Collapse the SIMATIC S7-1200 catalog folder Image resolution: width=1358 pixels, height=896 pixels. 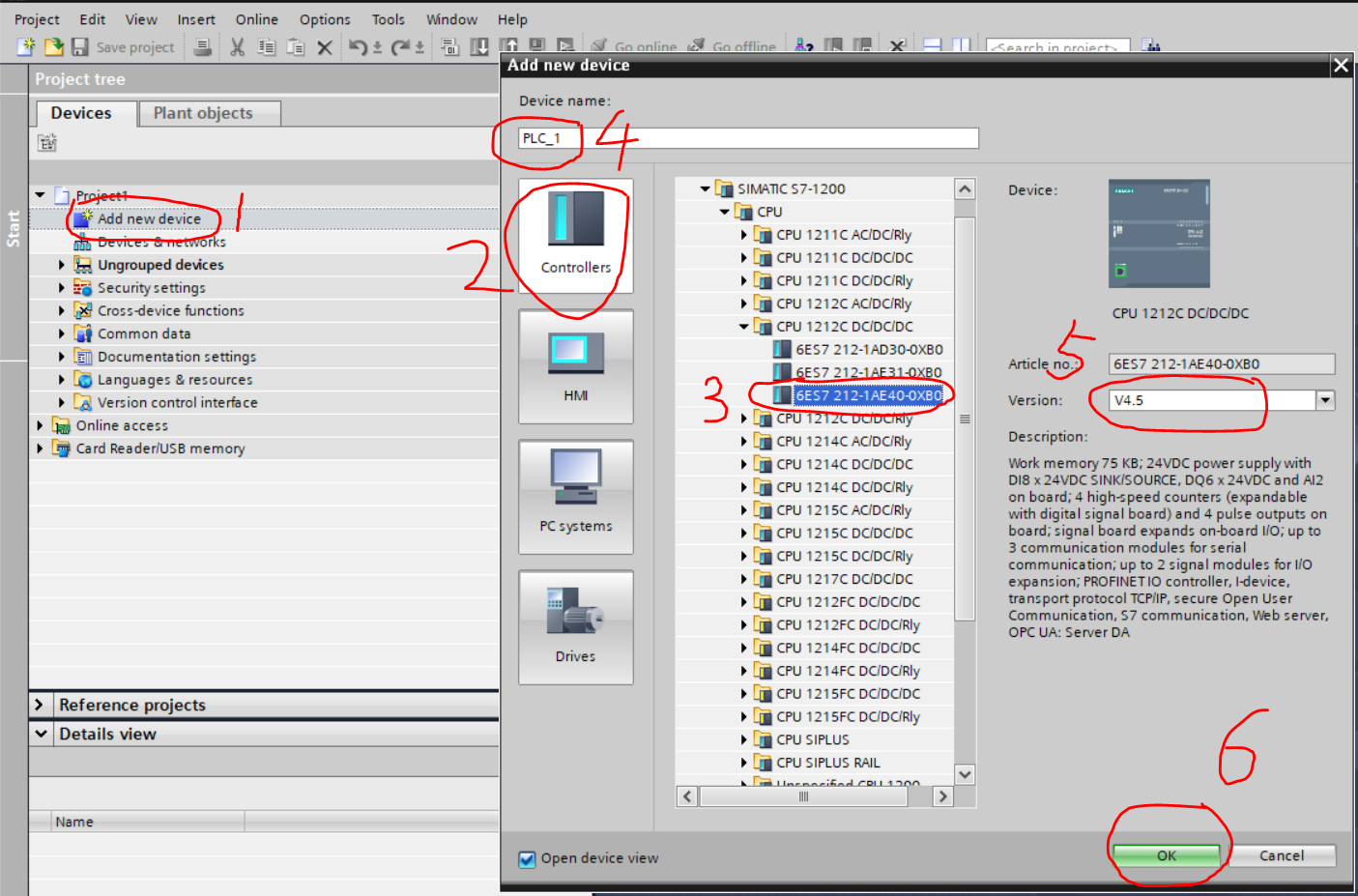[x=706, y=188]
